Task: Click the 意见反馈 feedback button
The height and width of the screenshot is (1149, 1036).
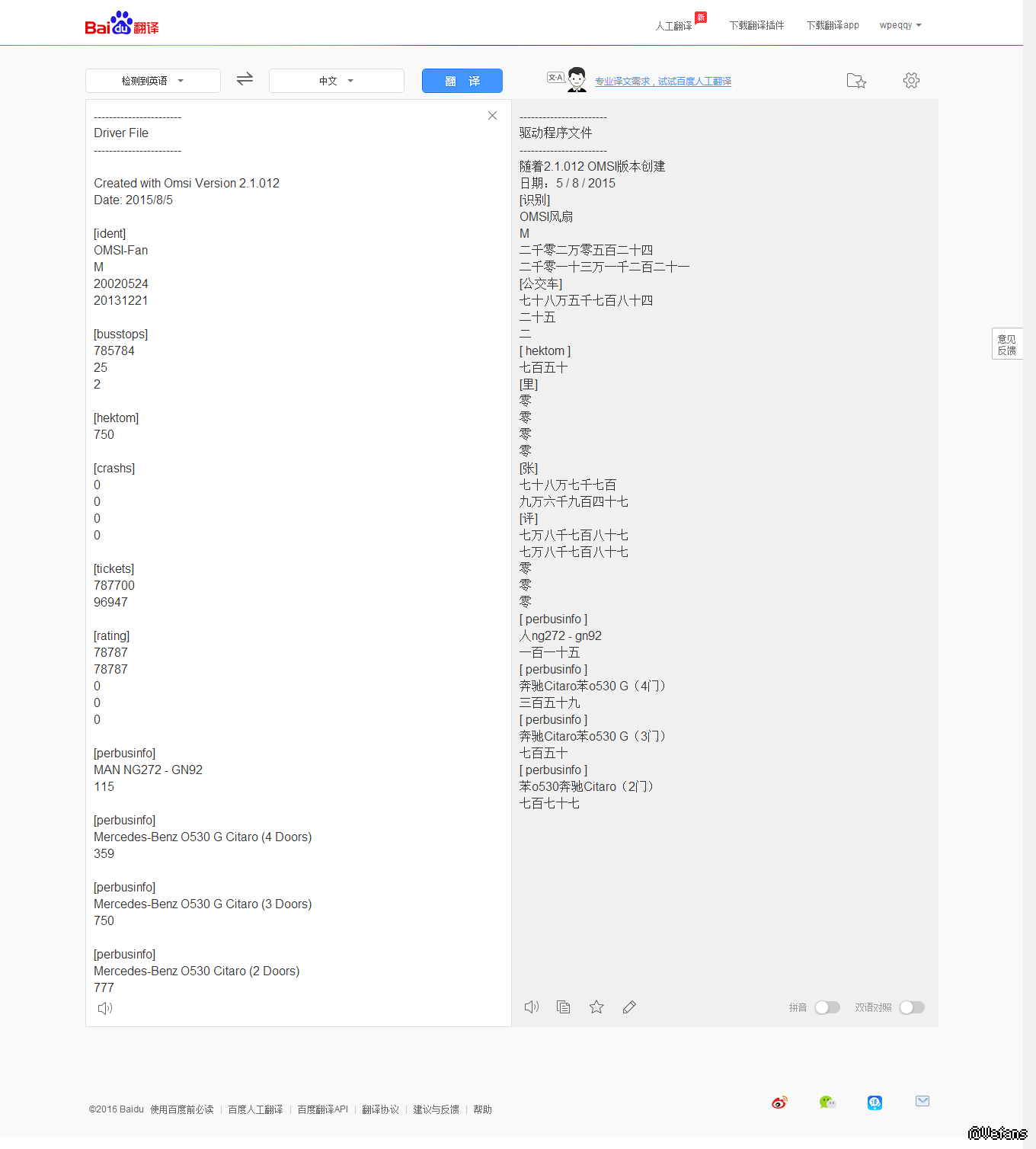Action: [1007, 344]
